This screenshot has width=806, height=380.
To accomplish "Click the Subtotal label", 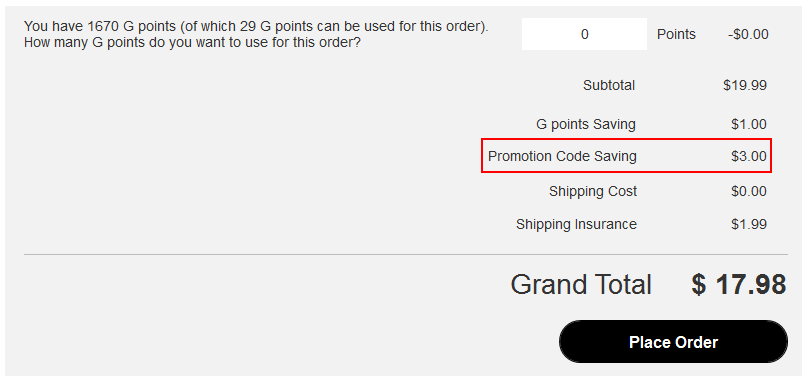I will (609, 85).
